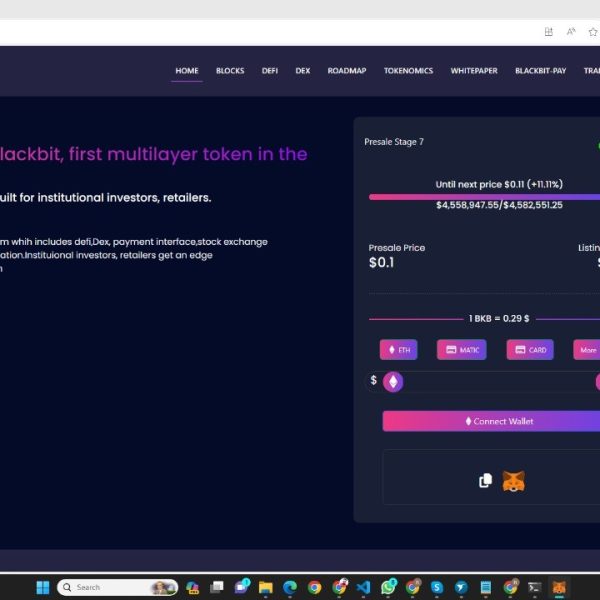This screenshot has width=600, height=600.
Task: Click the presale funding progress bar
Action: [484, 197]
